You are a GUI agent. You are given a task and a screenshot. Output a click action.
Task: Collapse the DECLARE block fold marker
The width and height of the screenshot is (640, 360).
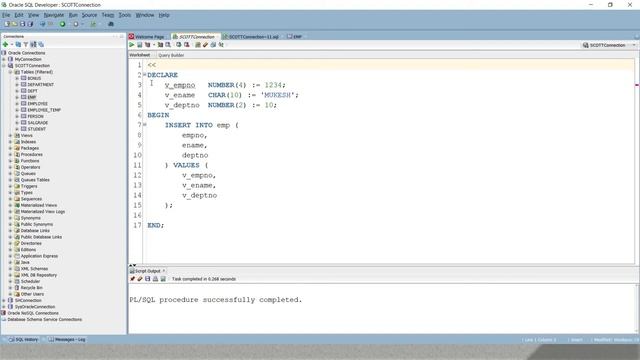pyautogui.click(x=144, y=75)
